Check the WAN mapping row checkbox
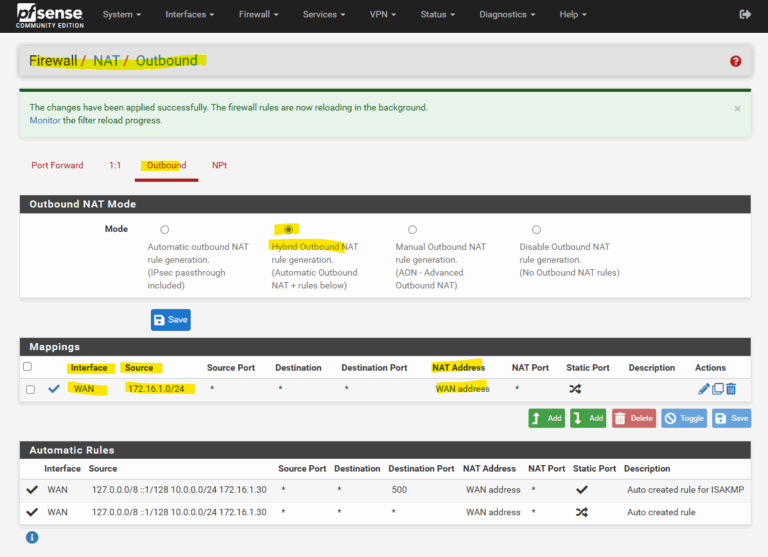 [30, 389]
